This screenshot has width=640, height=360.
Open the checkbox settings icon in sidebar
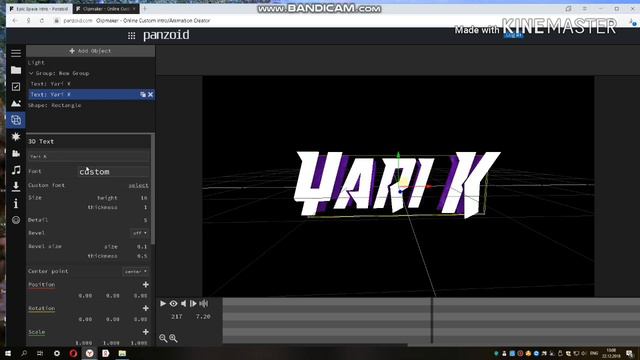[x=16, y=87]
